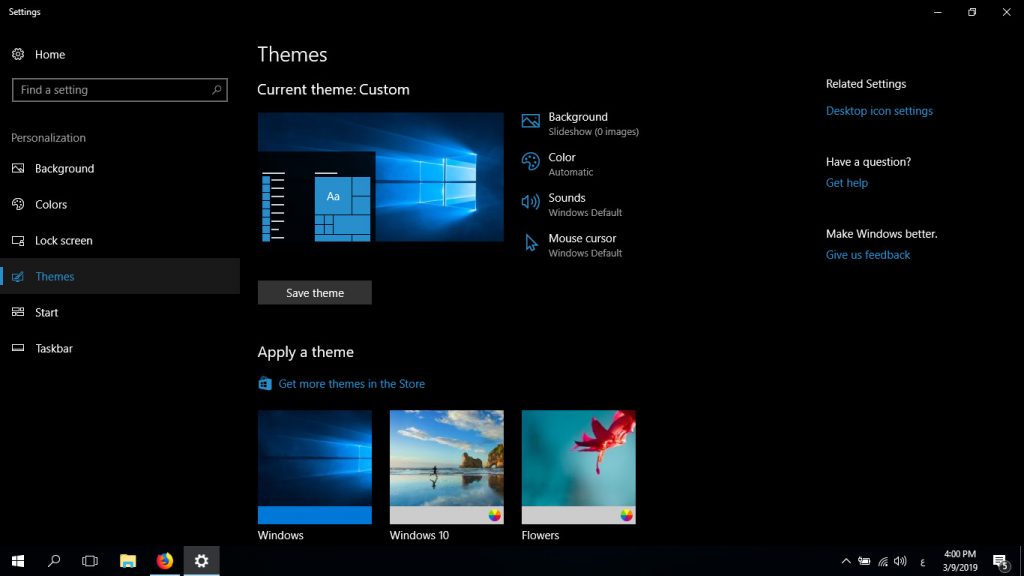Click the search magnifier in Find a setting
Screen dimensions: 1024x576
(217, 89)
